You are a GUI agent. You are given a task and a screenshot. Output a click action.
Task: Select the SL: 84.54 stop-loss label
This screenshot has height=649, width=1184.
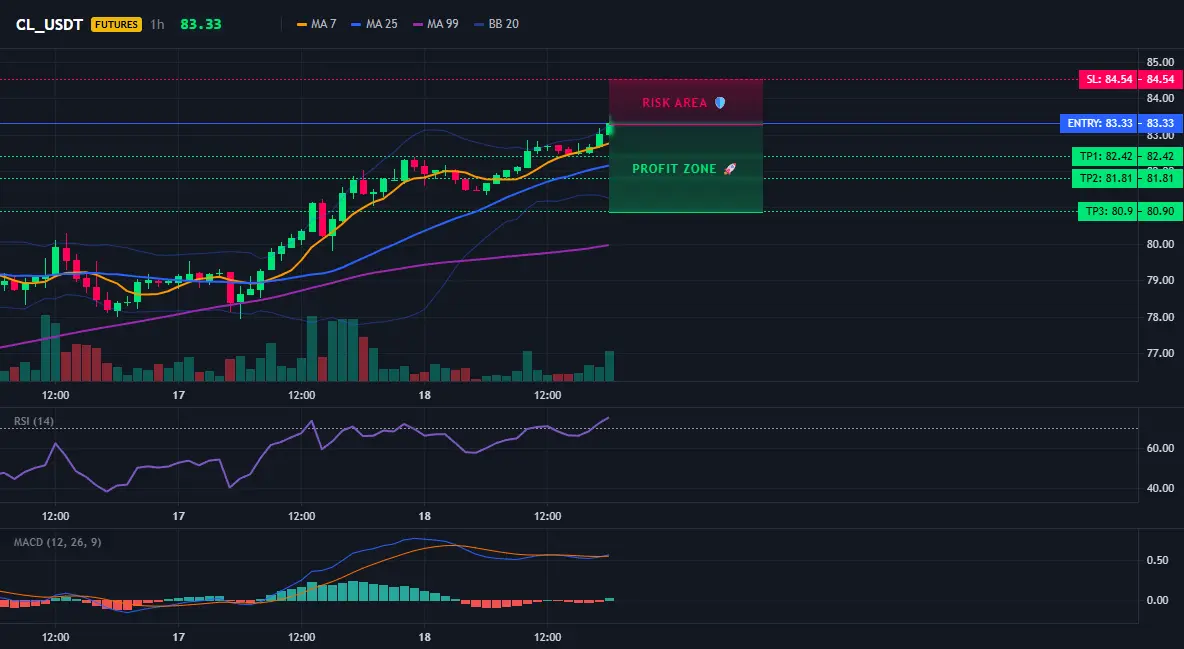[x=1108, y=79]
